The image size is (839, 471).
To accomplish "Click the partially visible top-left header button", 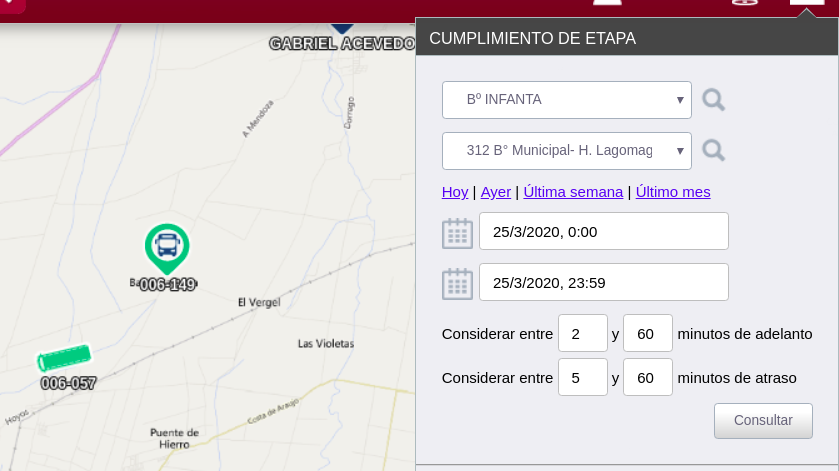I will [12, 6].
